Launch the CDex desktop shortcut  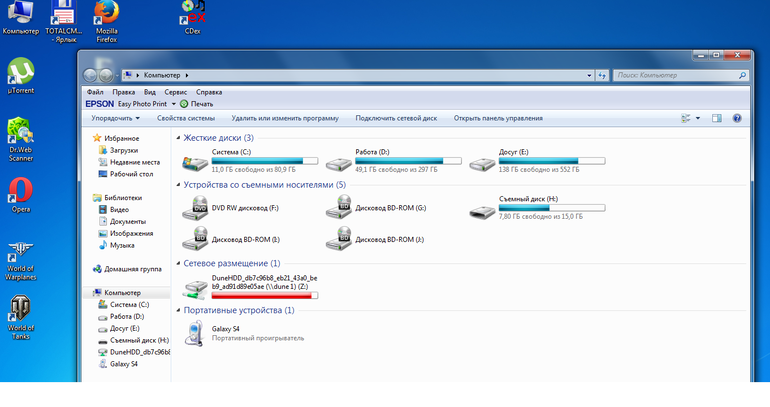click(192, 18)
